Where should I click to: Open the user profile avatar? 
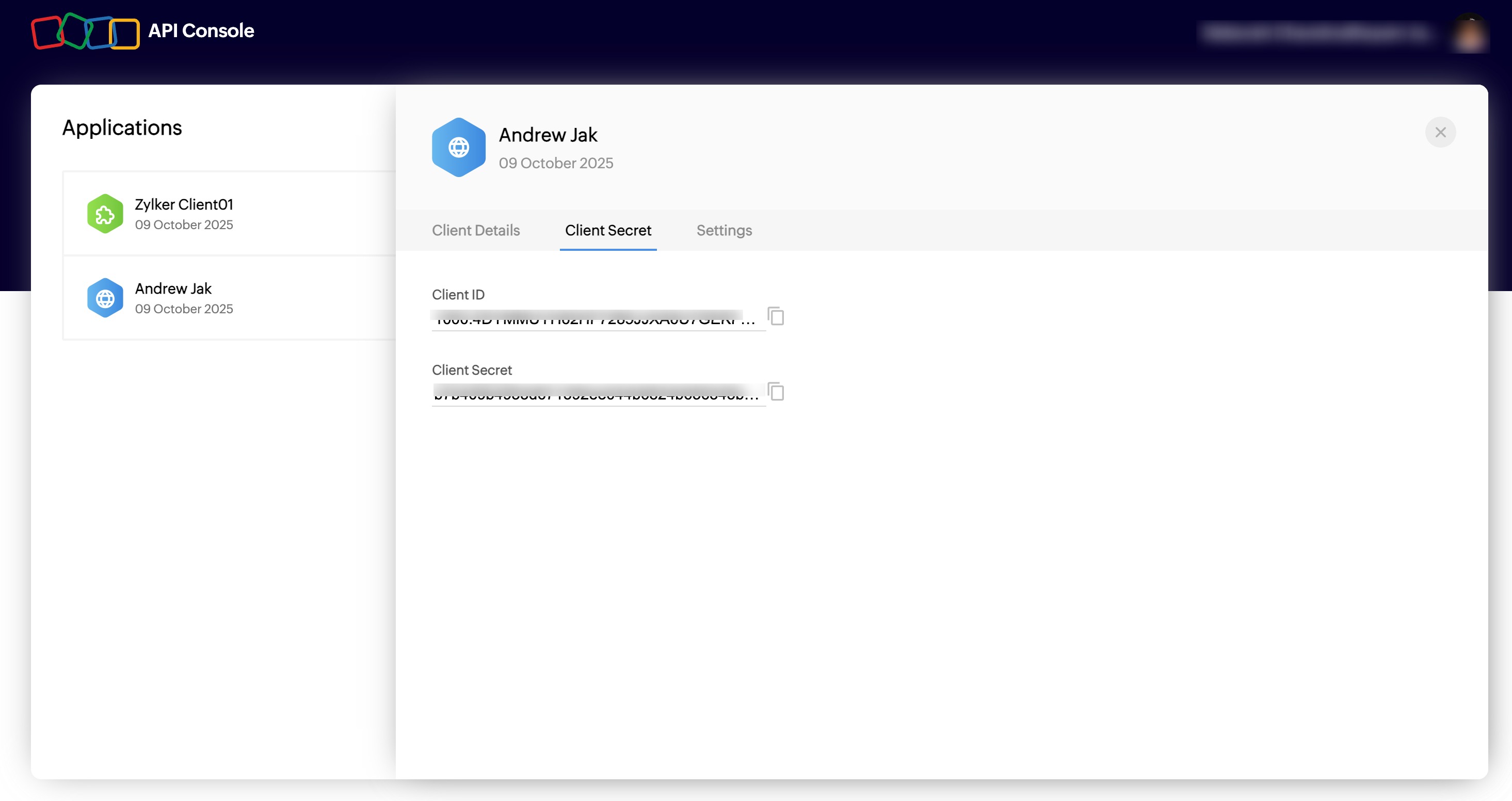(x=1469, y=33)
